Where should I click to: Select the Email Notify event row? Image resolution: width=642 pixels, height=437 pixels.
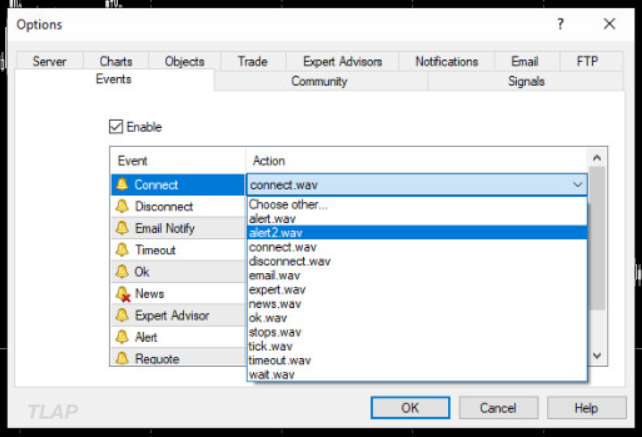178,228
